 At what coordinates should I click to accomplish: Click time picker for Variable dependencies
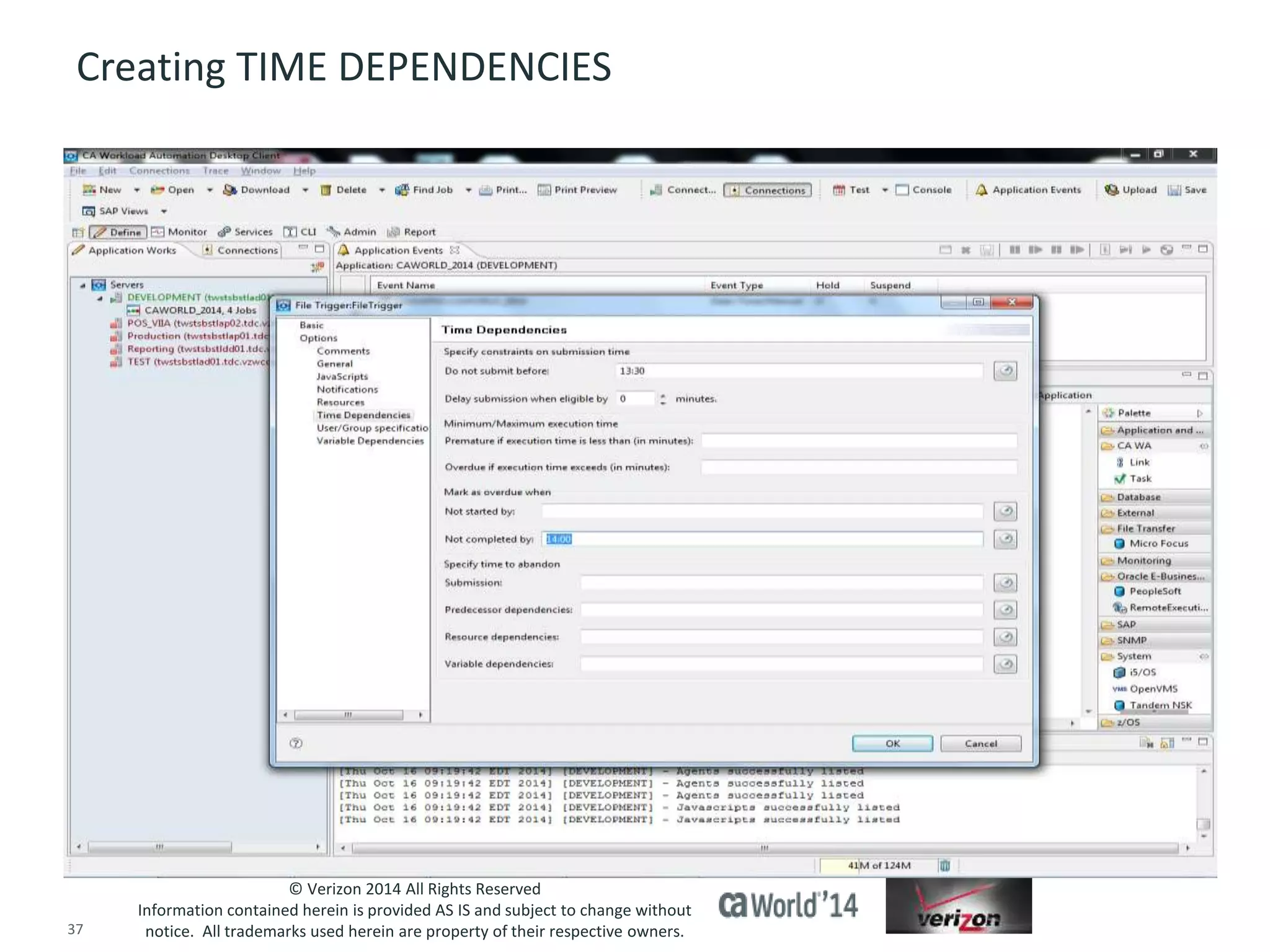[x=1005, y=664]
